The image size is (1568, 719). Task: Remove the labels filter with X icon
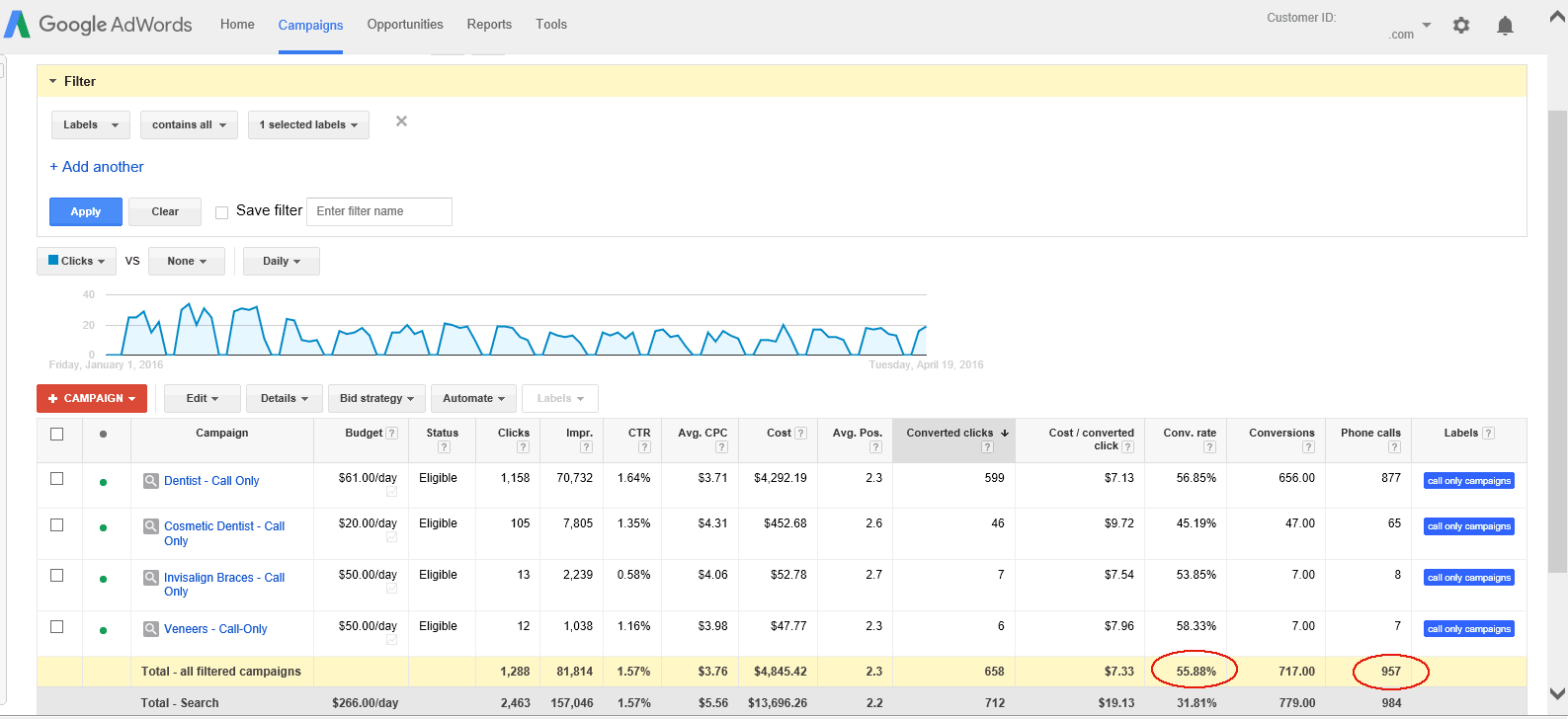(401, 121)
